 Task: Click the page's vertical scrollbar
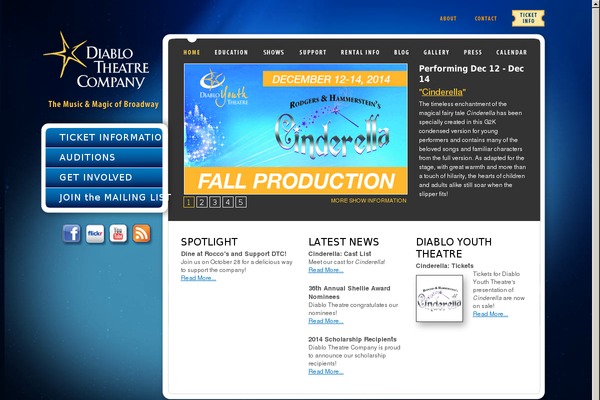pyautogui.click(x=596, y=200)
